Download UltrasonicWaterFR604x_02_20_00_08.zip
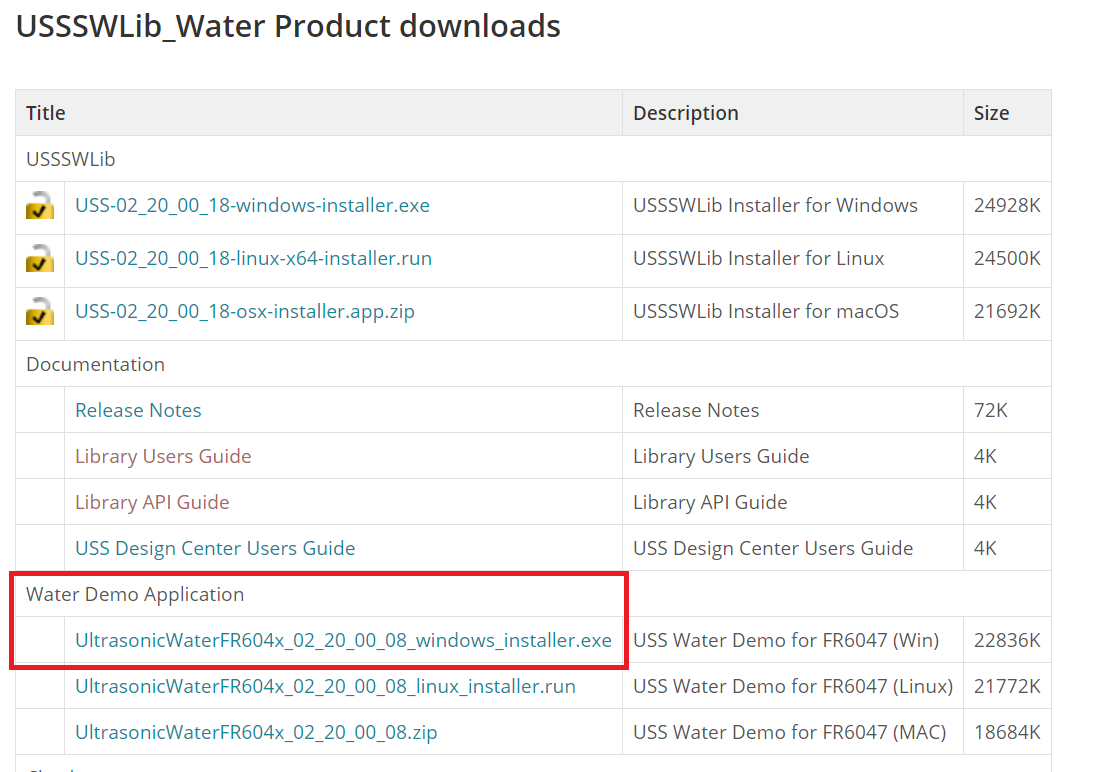This screenshot has width=1094, height=772. click(x=256, y=733)
